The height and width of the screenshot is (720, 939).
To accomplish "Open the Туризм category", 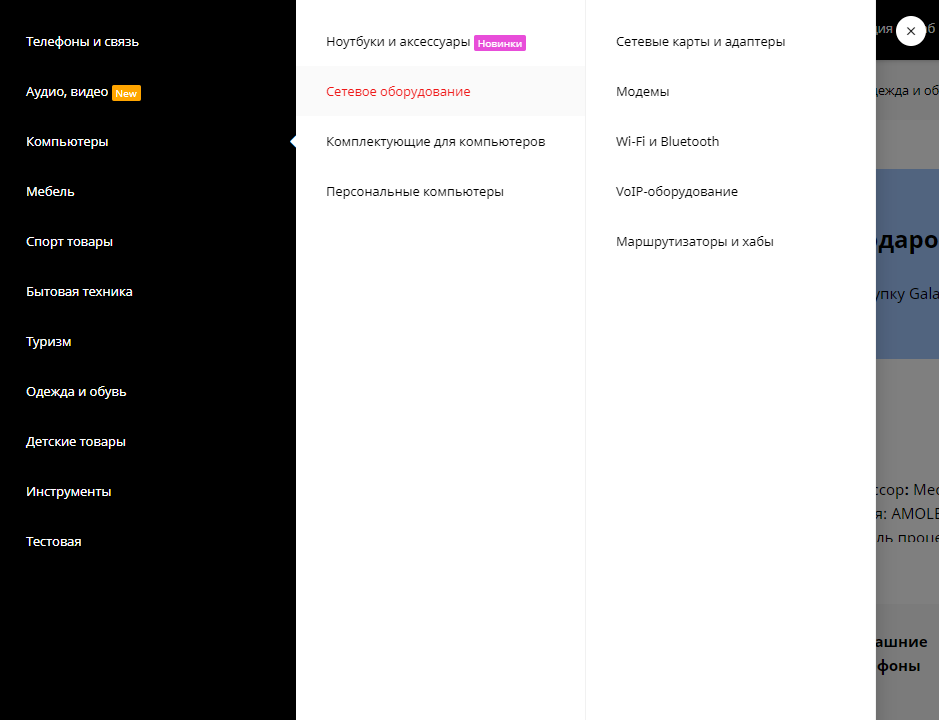I will tap(48, 342).
